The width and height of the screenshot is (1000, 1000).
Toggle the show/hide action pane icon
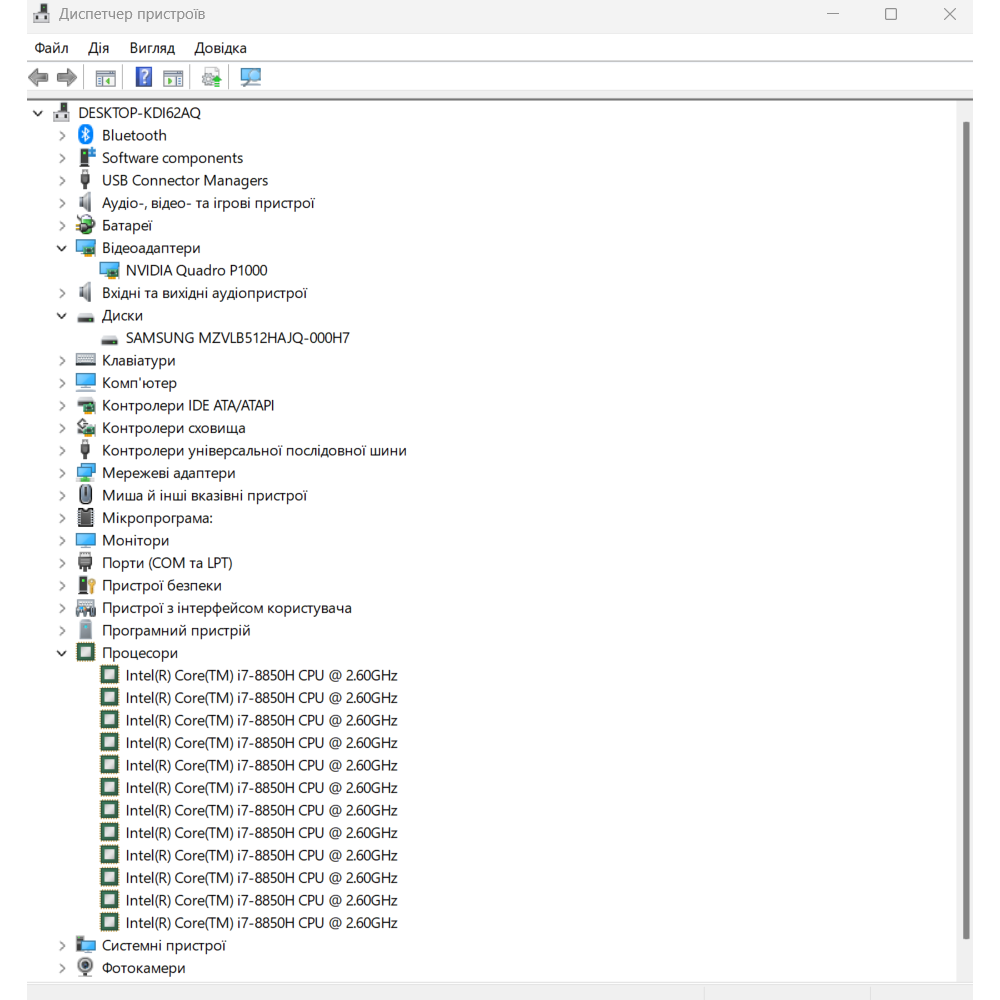click(x=173, y=77)
